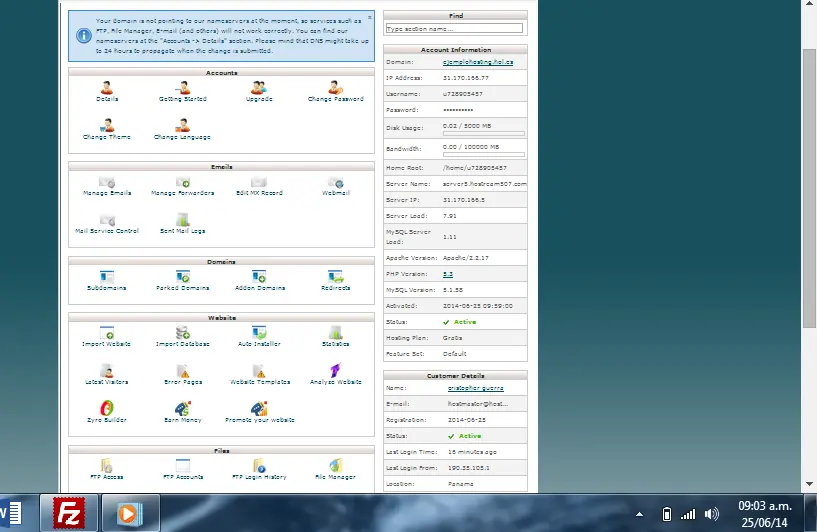Show hidden tray icons arrow

click(639, 514)
